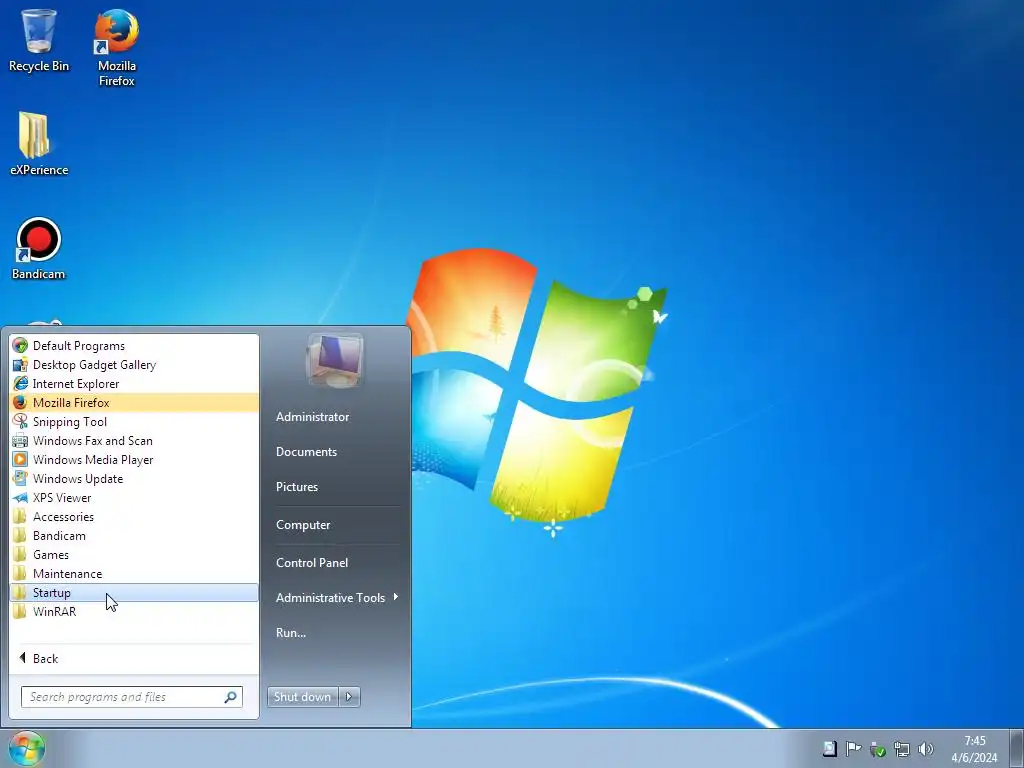Viewport: 1024px width, 768px height.
Task: Click the search magnifier icon
Action: (x=230, y=697)
